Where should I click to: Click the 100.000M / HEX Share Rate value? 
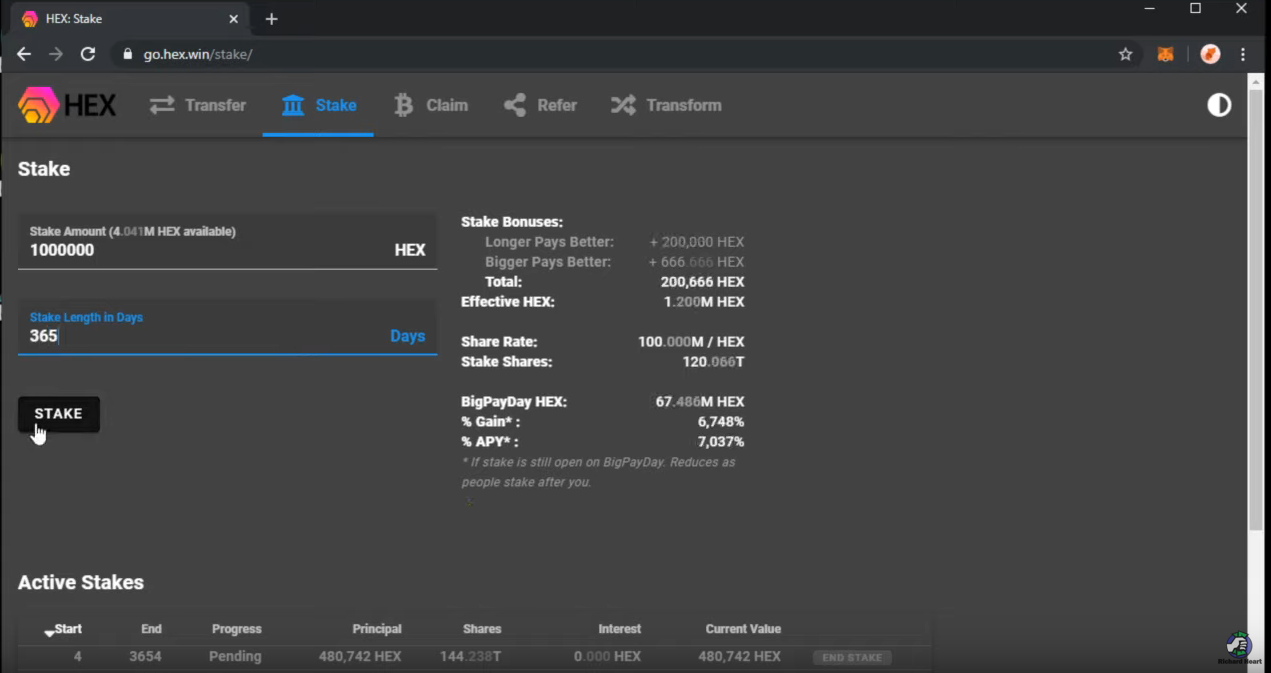coord(691,342)
